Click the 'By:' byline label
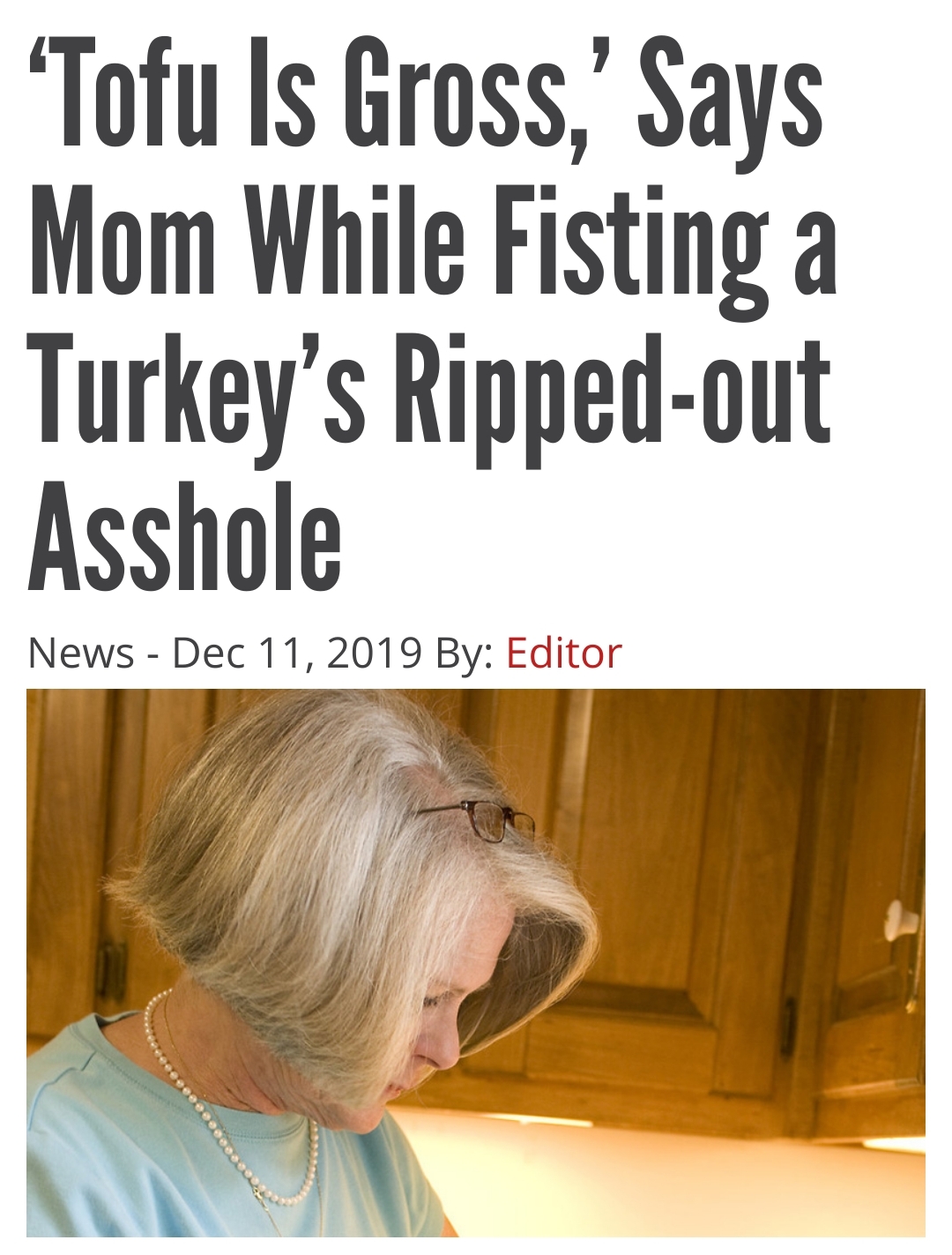 click(x=464, y=654)
